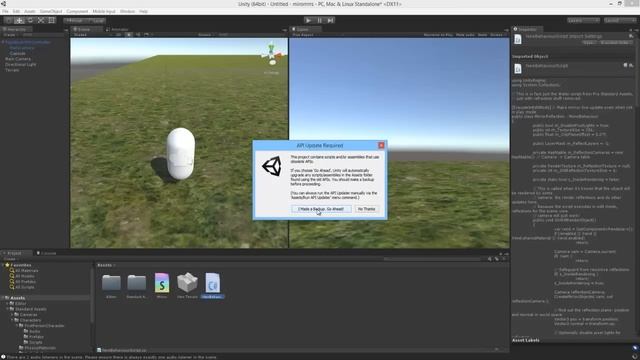
Task: Open the Assets menu
Action: tap(30, 11)
